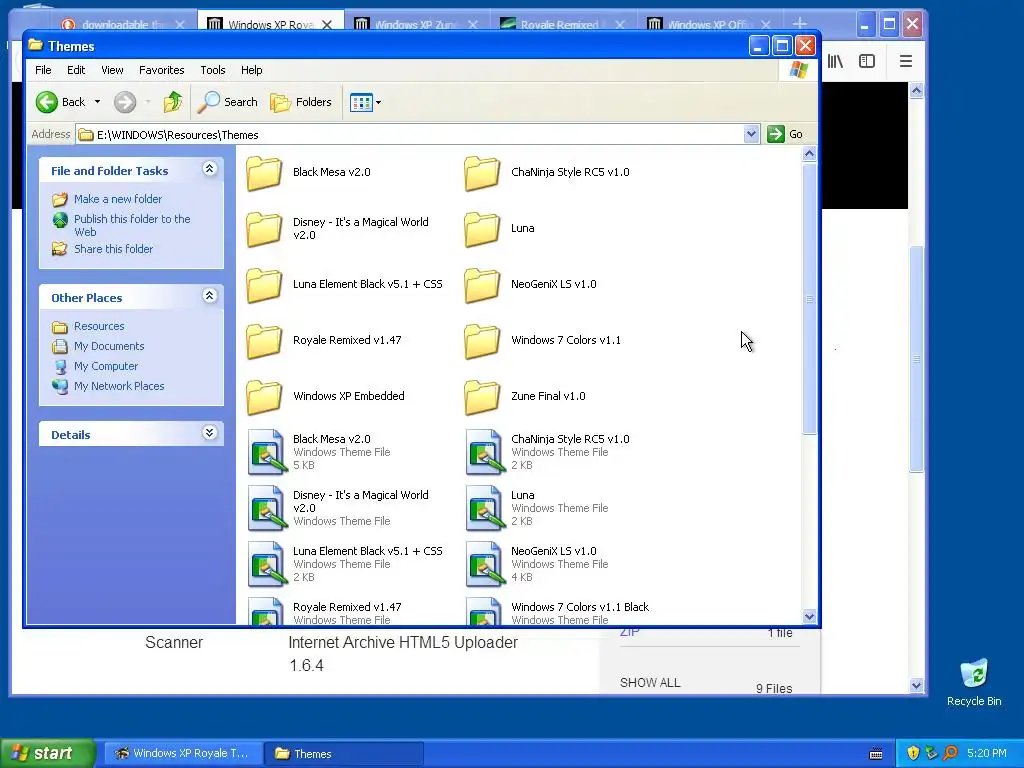This screenshot has width=1024, height=768.
Task: Go up one folder level
Action: tap(172, 102)
